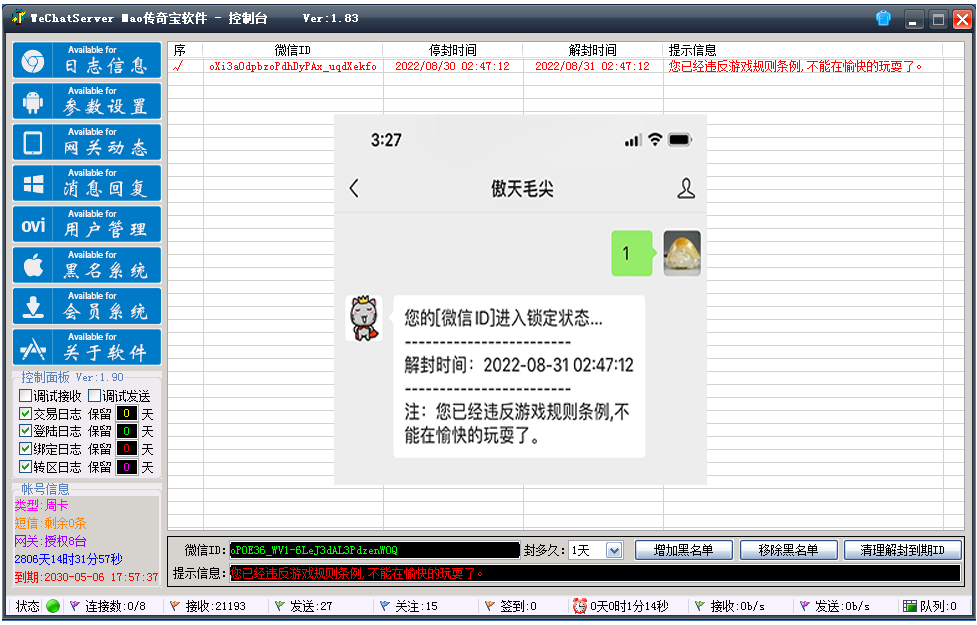Click the 停封时间 column header
Viewport: 977px width, 625px height.
(453, 50)
